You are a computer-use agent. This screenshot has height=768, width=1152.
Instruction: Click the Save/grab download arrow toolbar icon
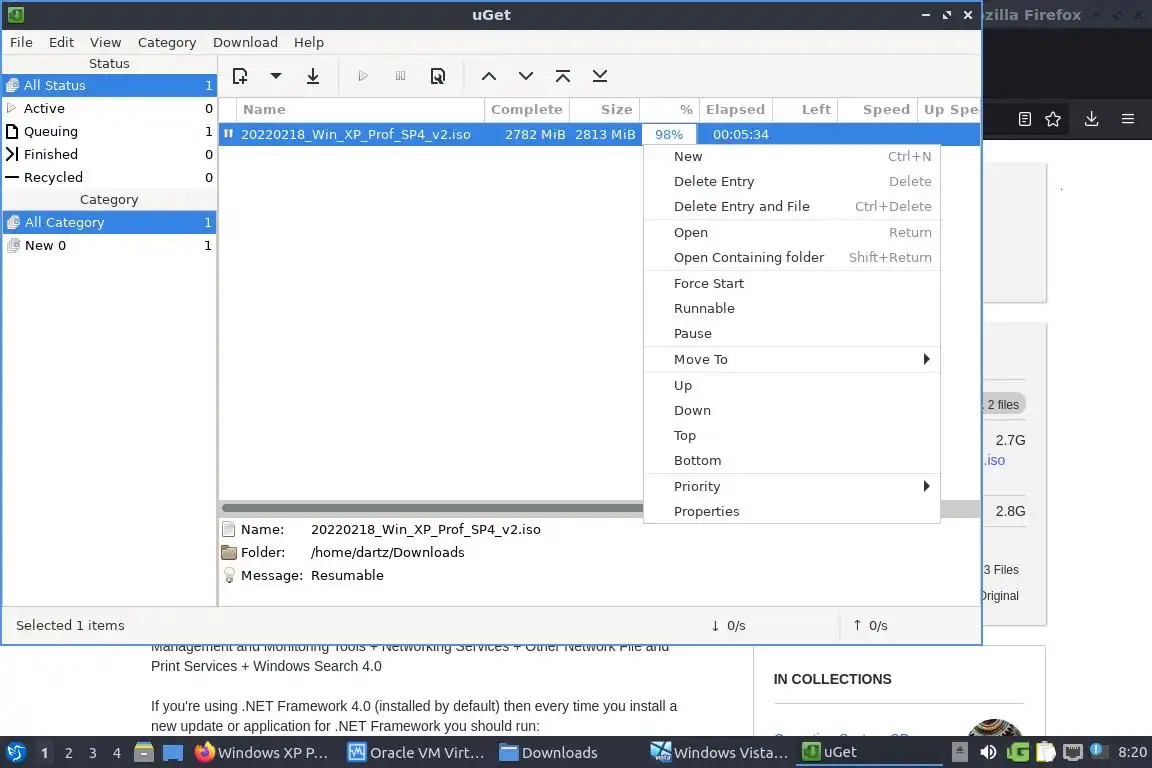pyautogui.click(x=313, y=76)
